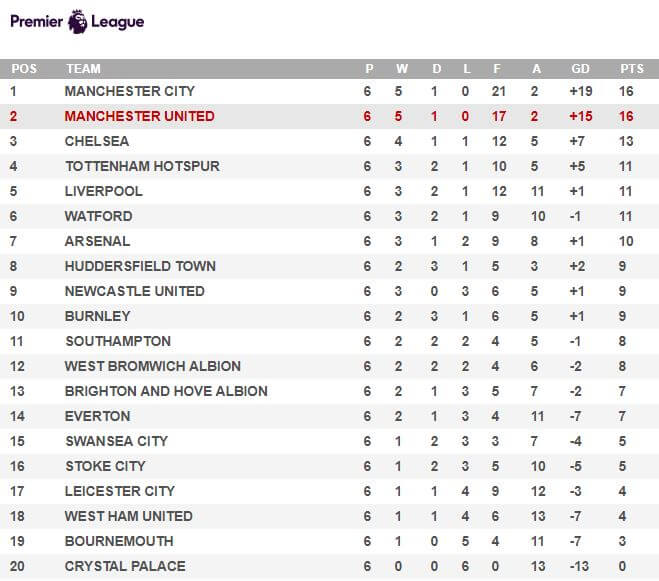
Task: Select the Manchester City team name
Action: 129,91
